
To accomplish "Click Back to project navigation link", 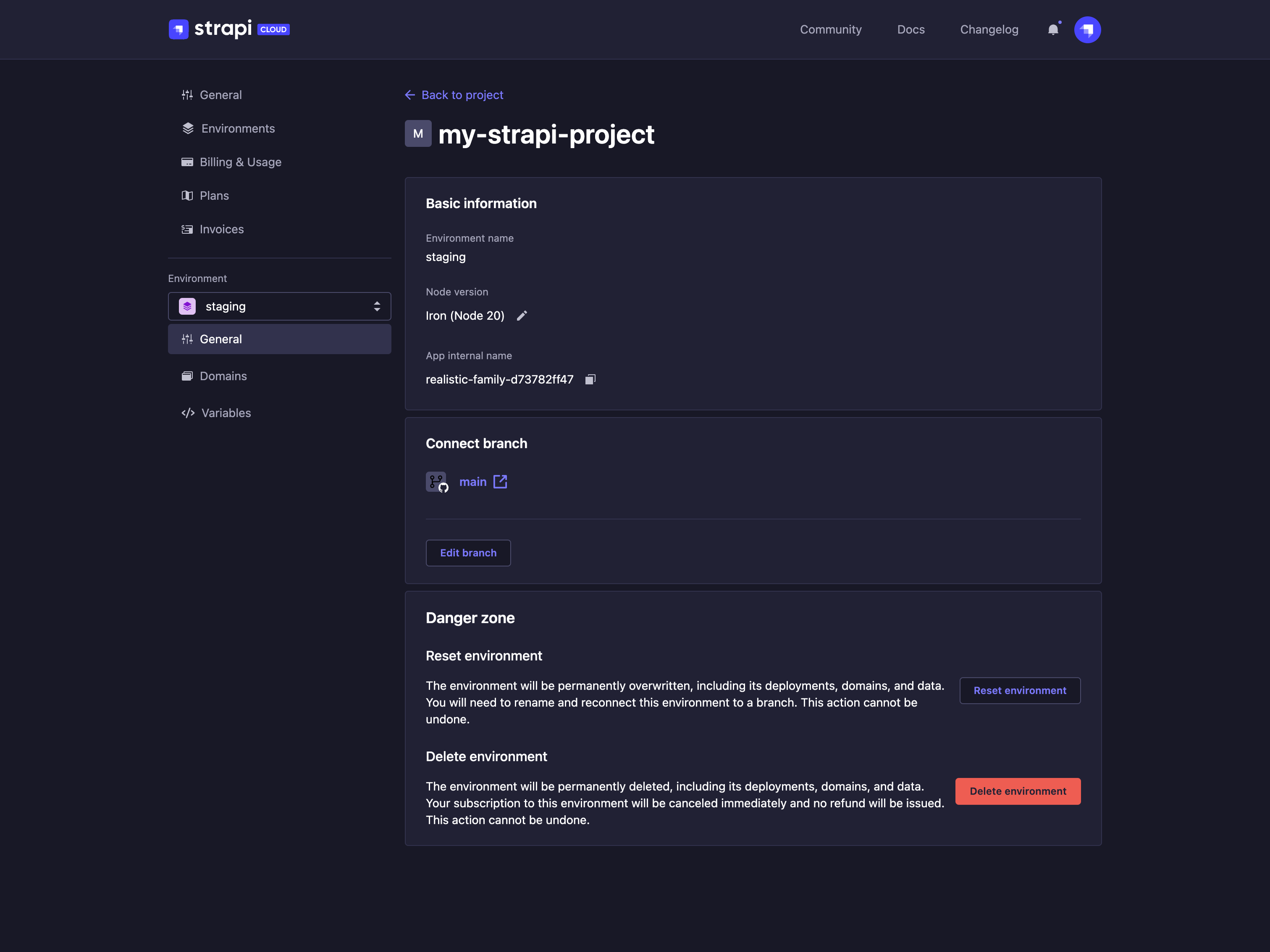I will tap(453, 94).
